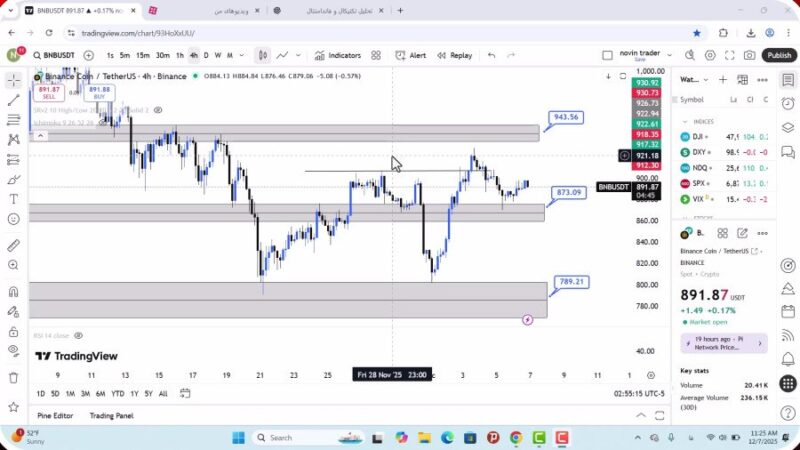Open chart settings gear icon
The image size is (800, 450).
pos(709,55)
